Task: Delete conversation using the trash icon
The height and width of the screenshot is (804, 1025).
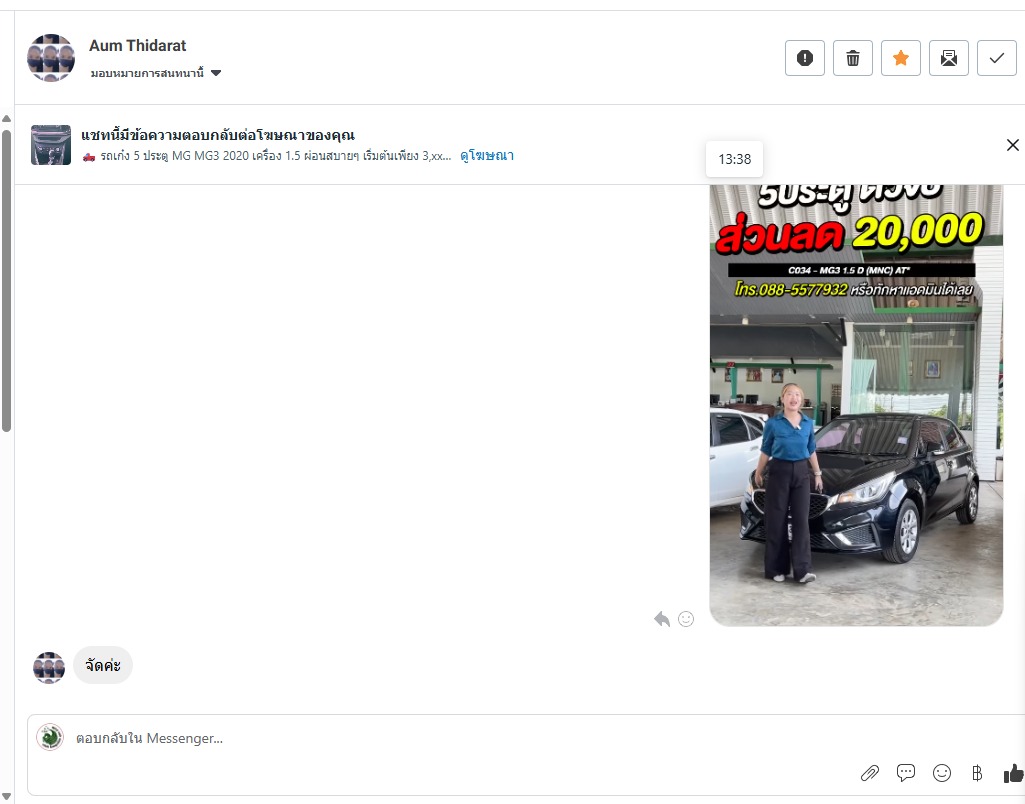Action: pos(852,58)
